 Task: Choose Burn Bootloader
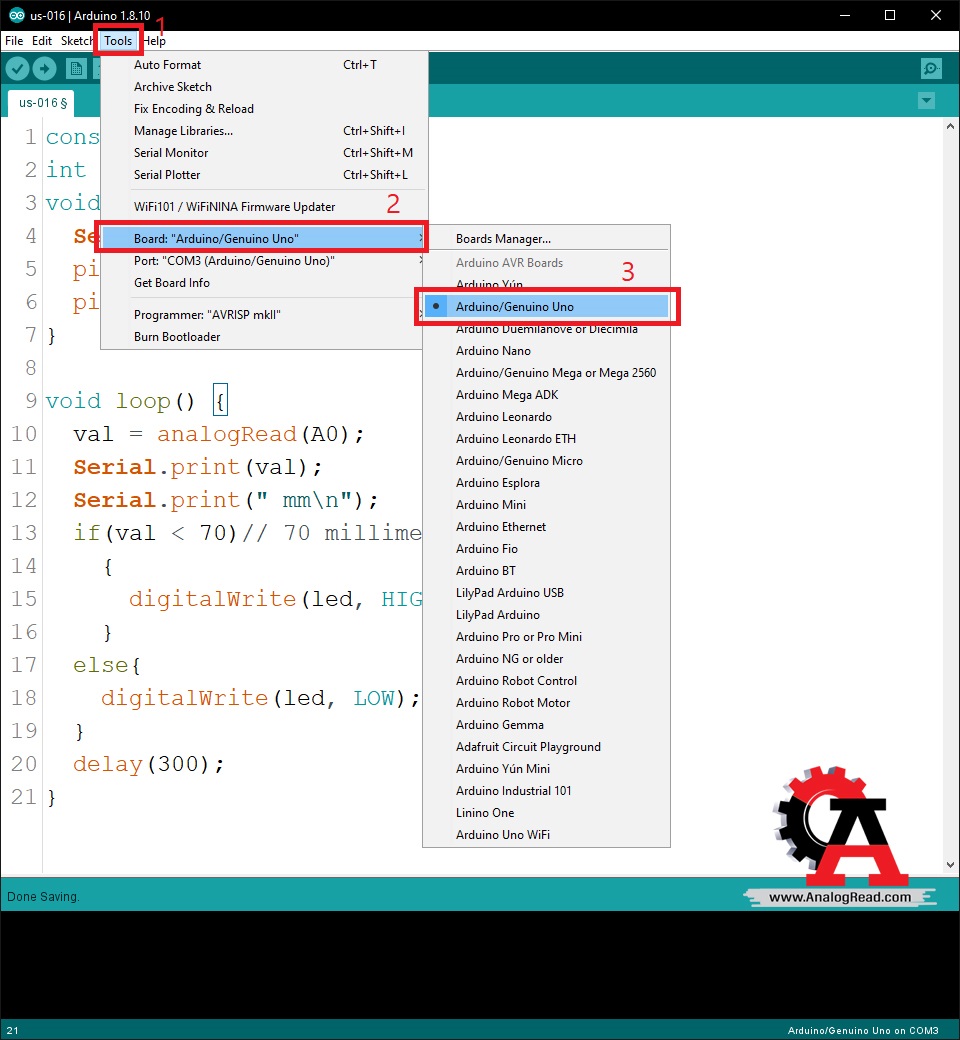(263, 336)
